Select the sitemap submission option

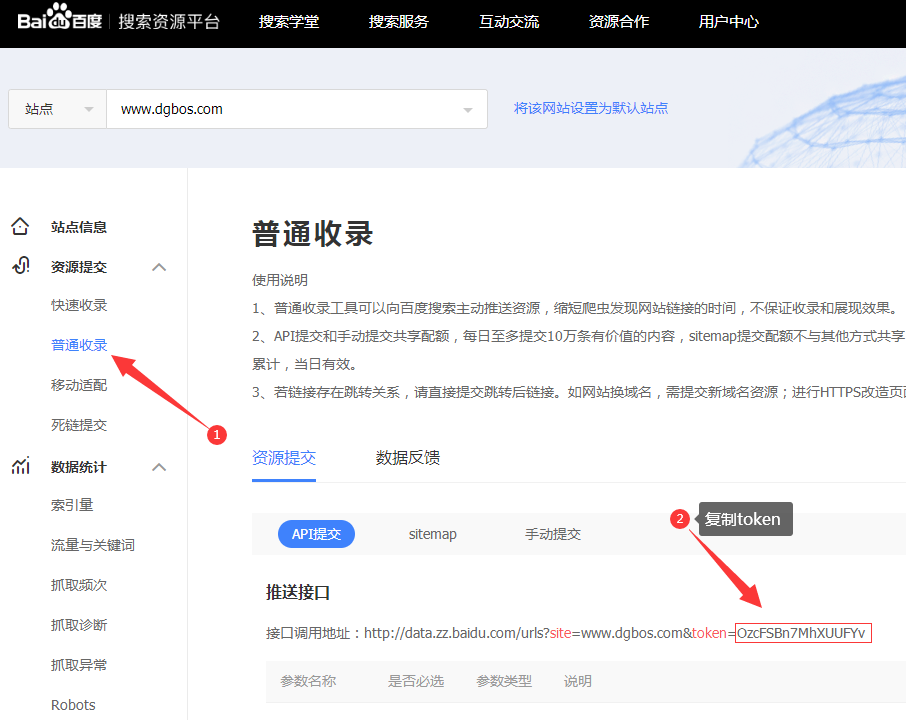[x=432, y=534]
